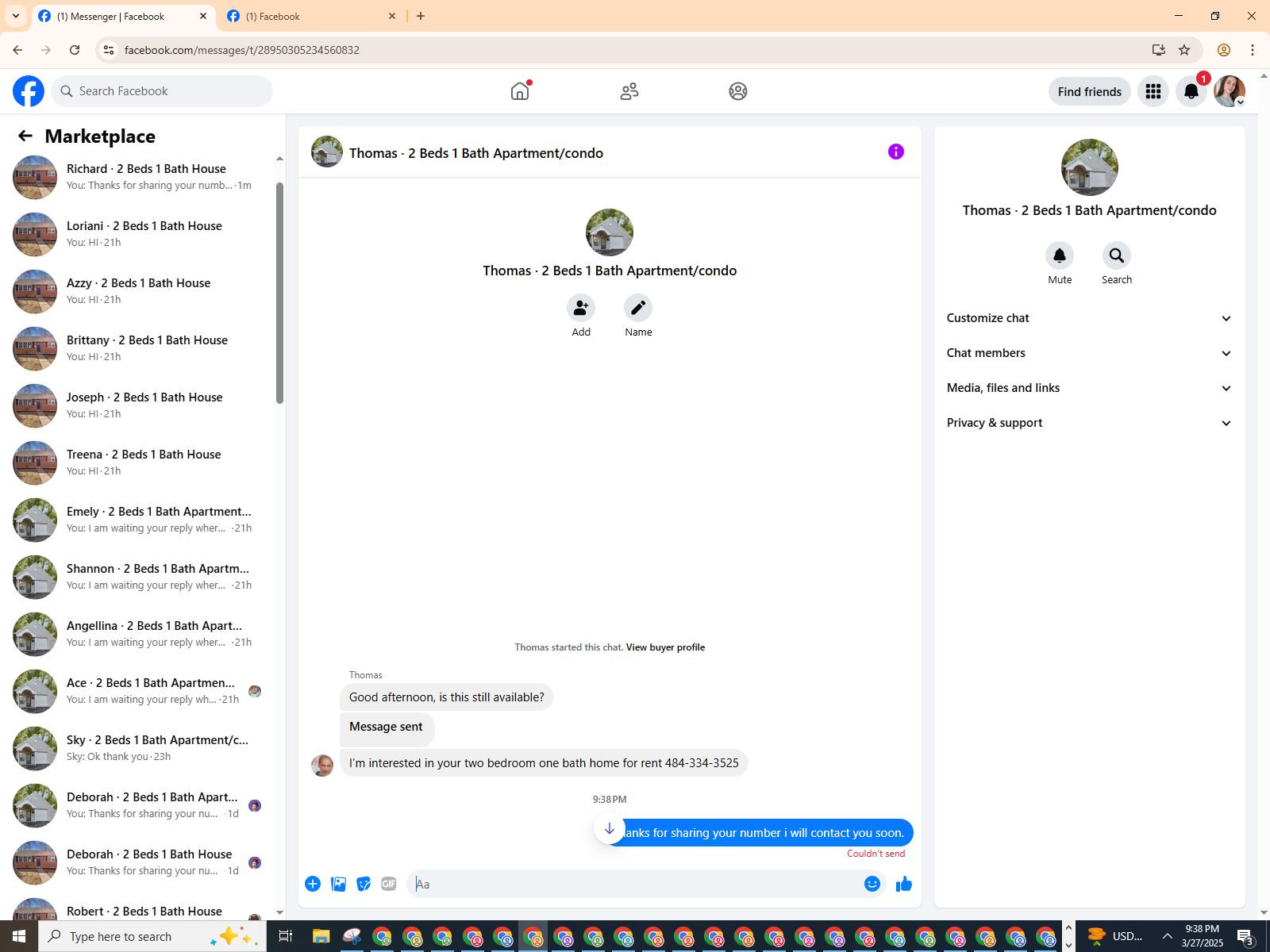The height and width of the screenshot is (952, 1270).
Task: Switch to second (1) Facebook browser tab
Action: 311,16
